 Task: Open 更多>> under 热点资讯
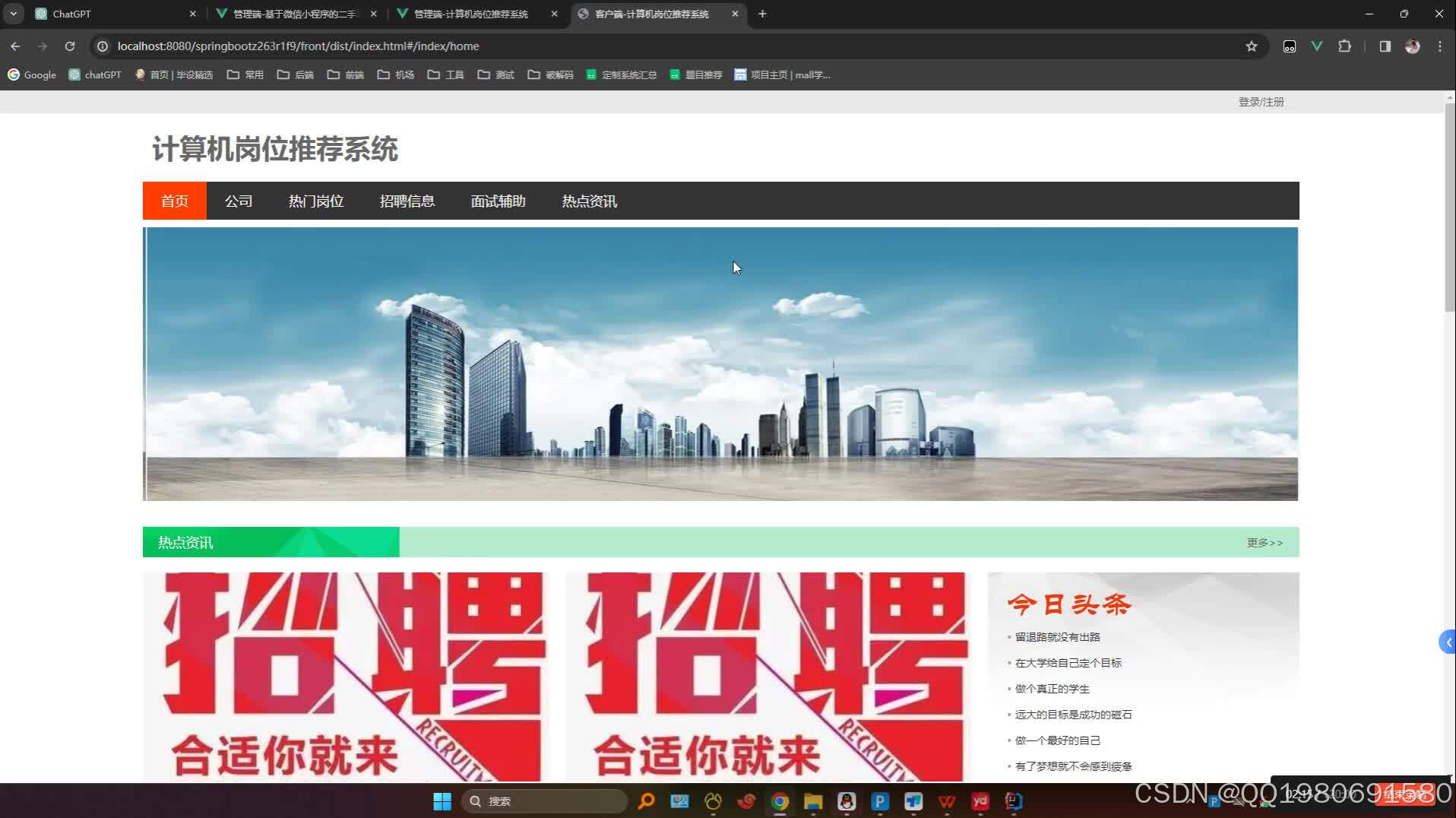pos(1264,542)
